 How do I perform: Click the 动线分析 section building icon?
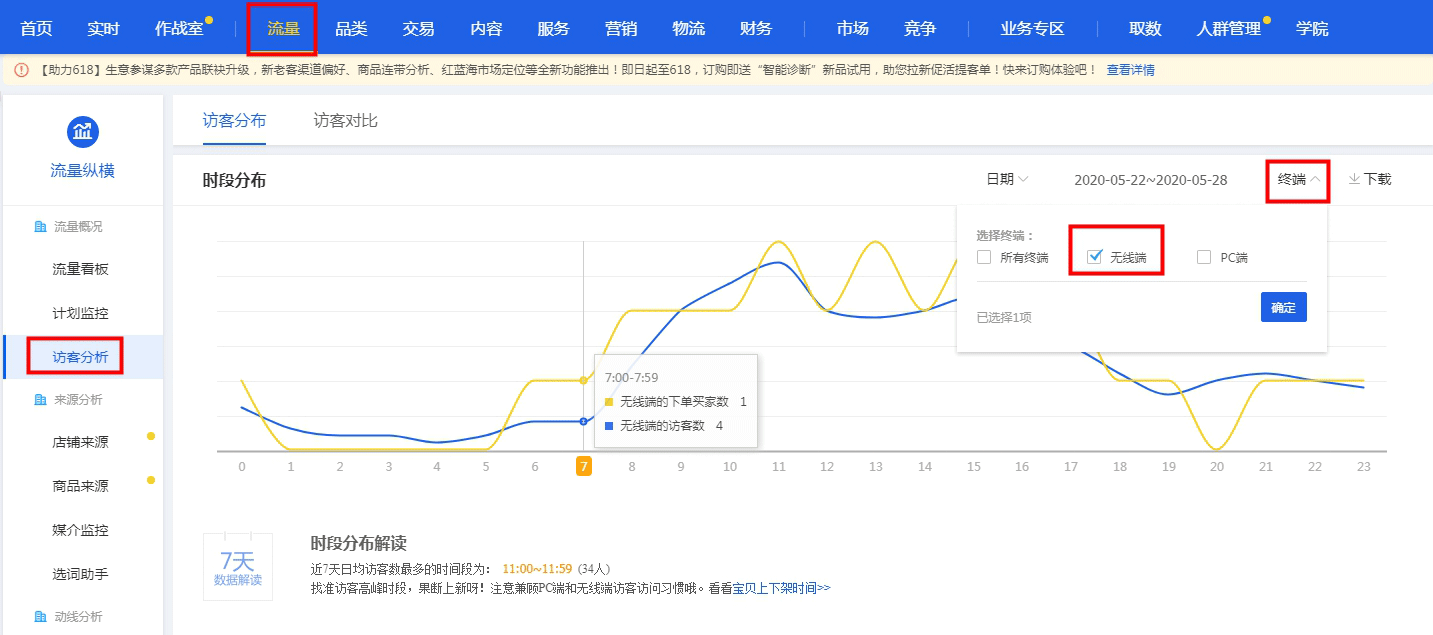(40, 617)
